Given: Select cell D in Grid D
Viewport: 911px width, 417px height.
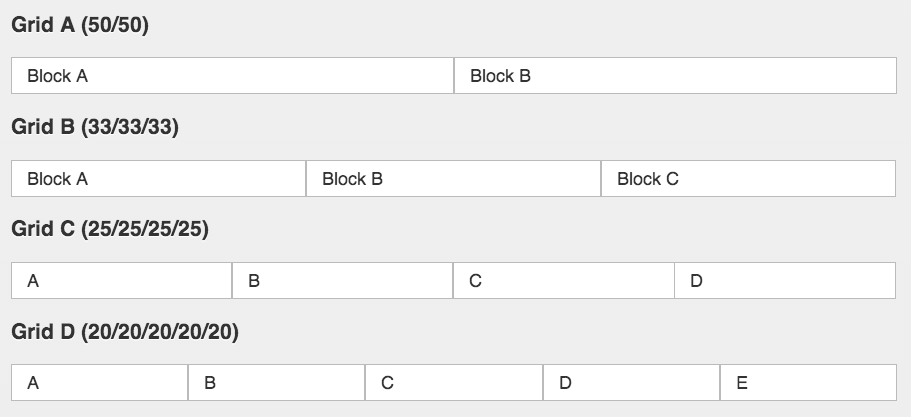Looking at the screenshot, I should click(631, 382).
